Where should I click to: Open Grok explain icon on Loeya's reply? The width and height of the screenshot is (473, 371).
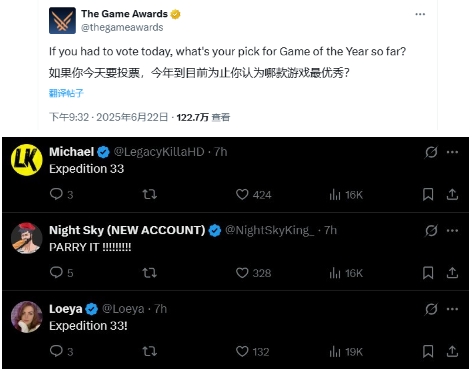pyautogui.click(x=431, y=309)
